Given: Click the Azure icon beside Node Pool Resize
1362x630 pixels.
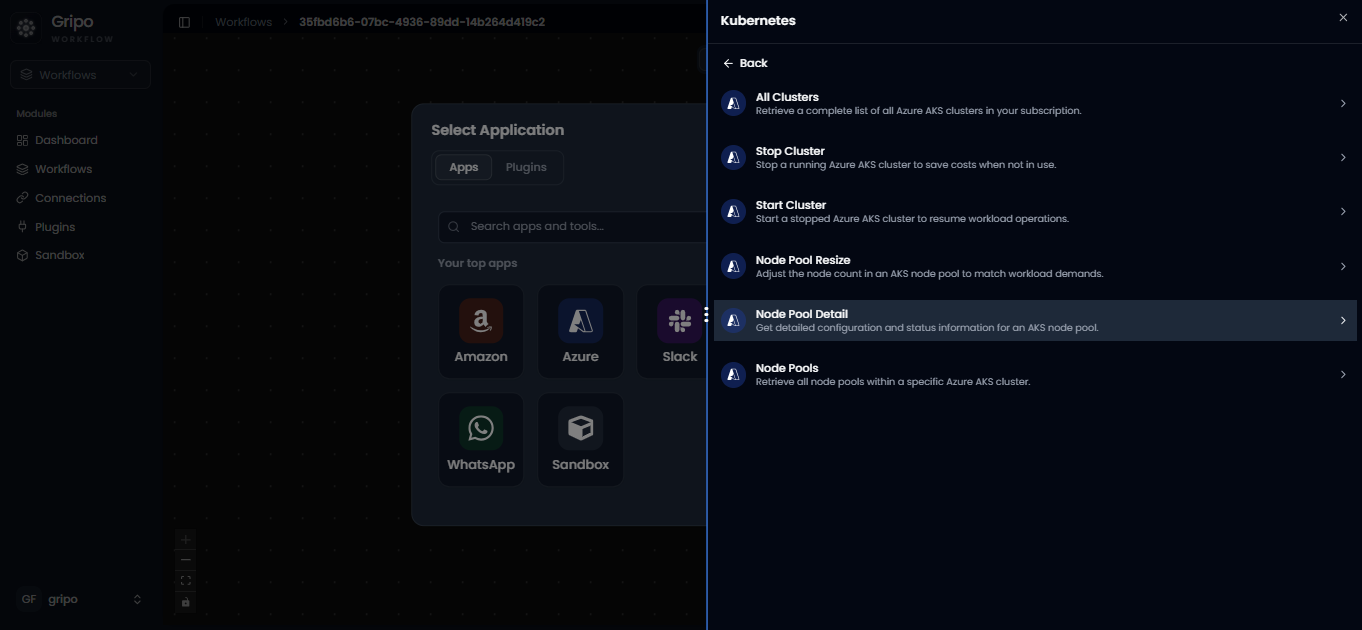Looking at the screenshot, I should (x=734, y=266).
